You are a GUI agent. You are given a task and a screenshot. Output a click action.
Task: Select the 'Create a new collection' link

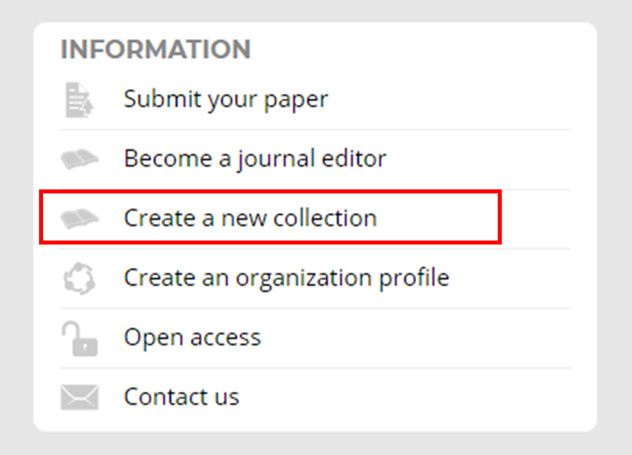click(x=250, y=217)
